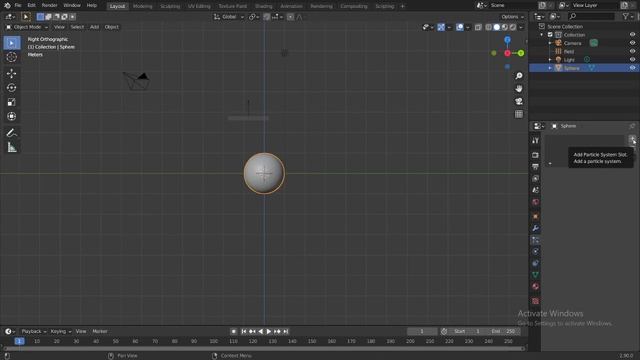Hide the Sphere in the outliner

click(632, 68)
